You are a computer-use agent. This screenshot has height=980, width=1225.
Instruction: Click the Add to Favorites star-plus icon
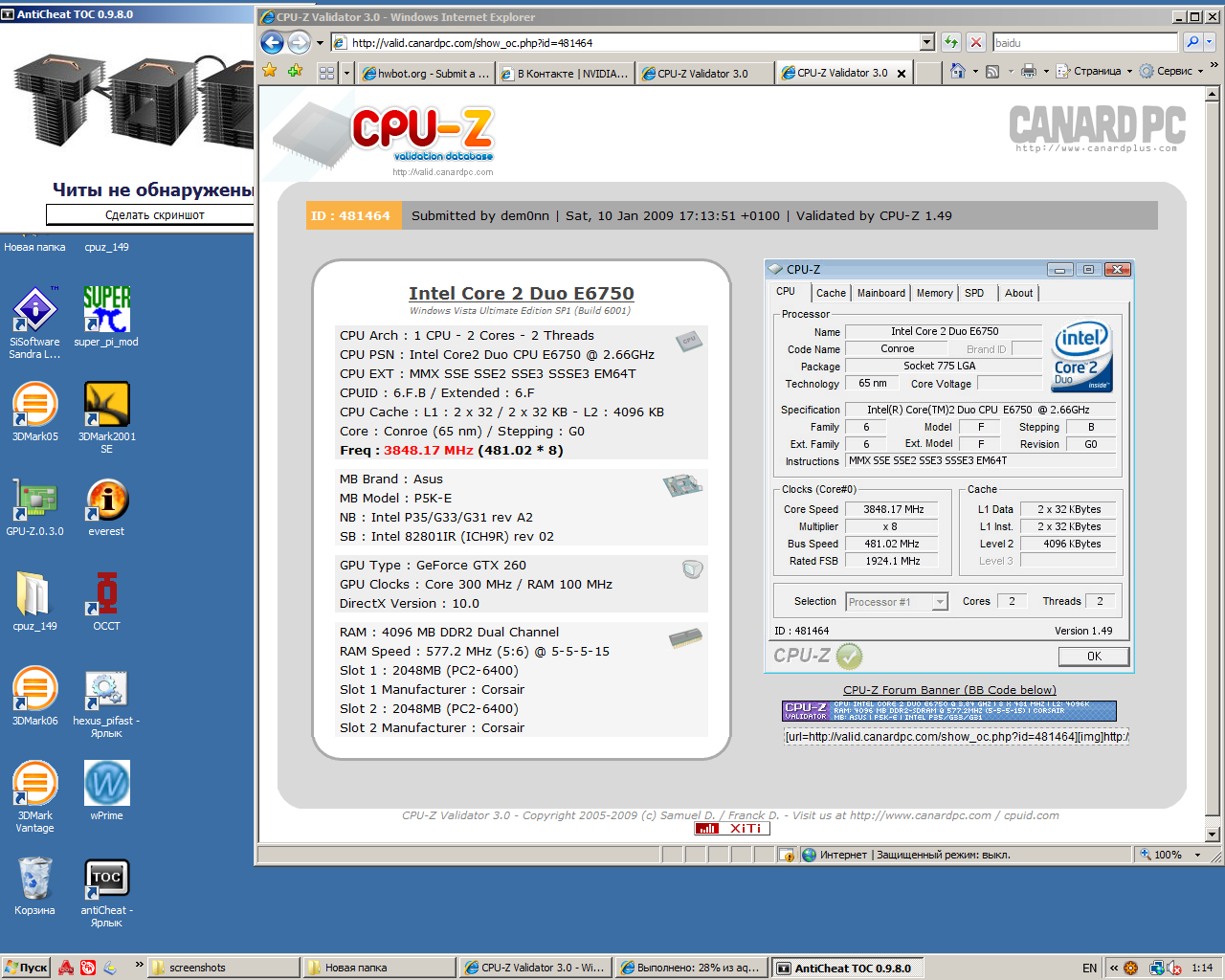point(295,71)
